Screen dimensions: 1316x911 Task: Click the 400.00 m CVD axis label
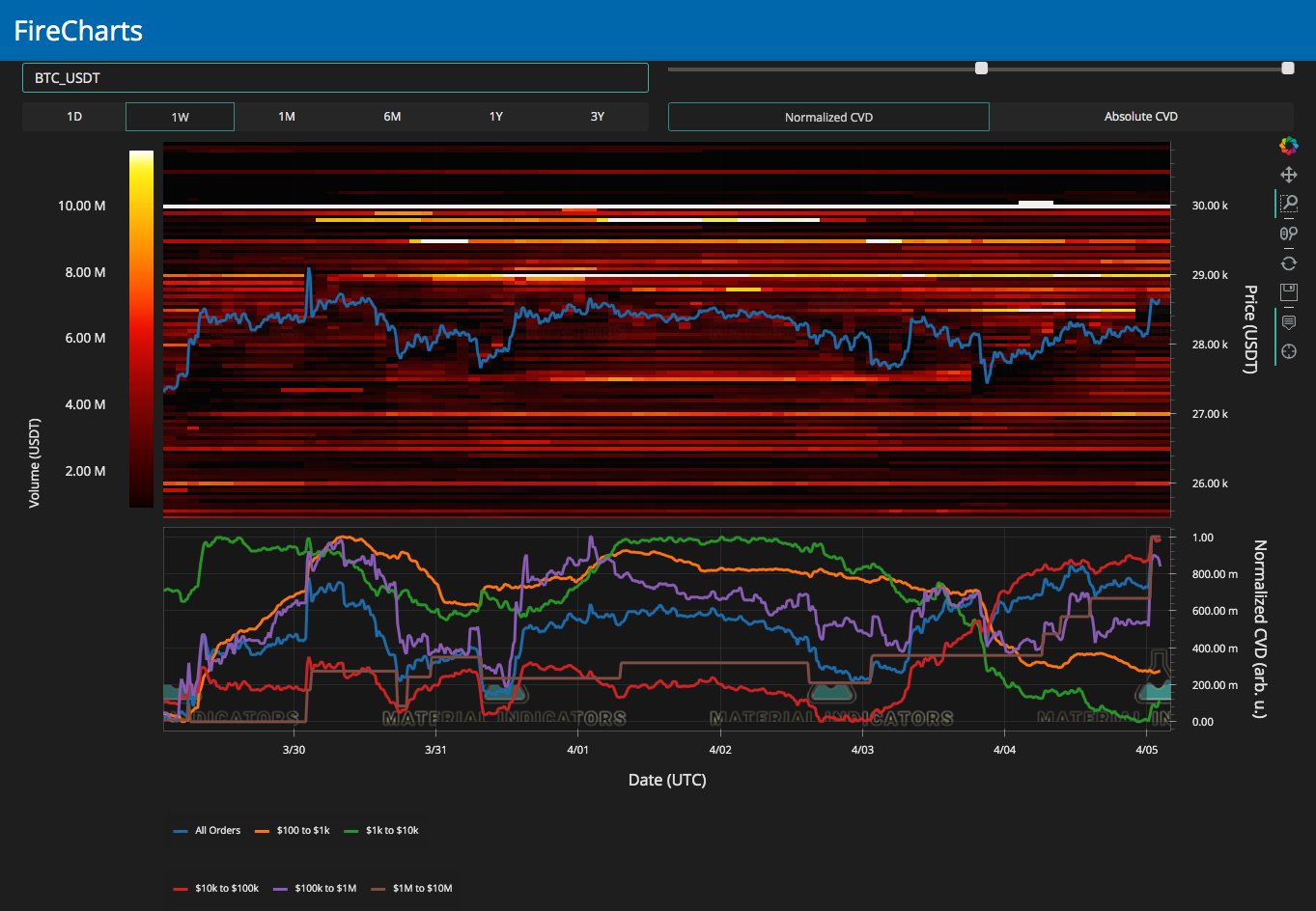(x=1215, y=649)
